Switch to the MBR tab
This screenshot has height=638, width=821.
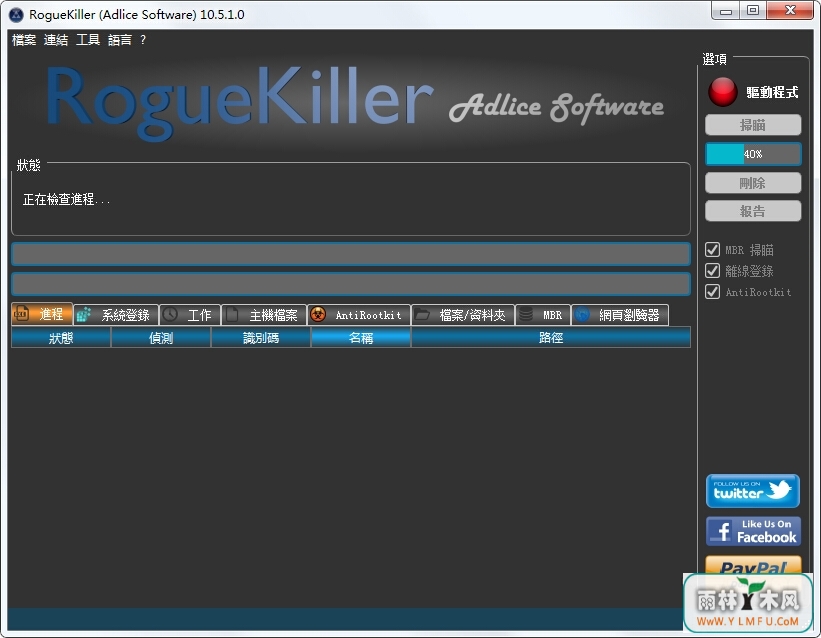click(x=543, y=315)
